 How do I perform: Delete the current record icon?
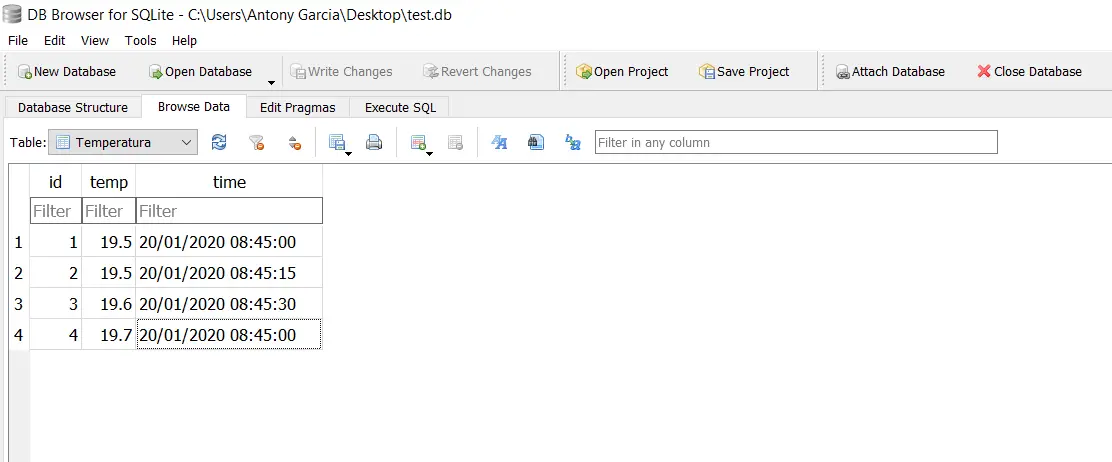(455, 143)
